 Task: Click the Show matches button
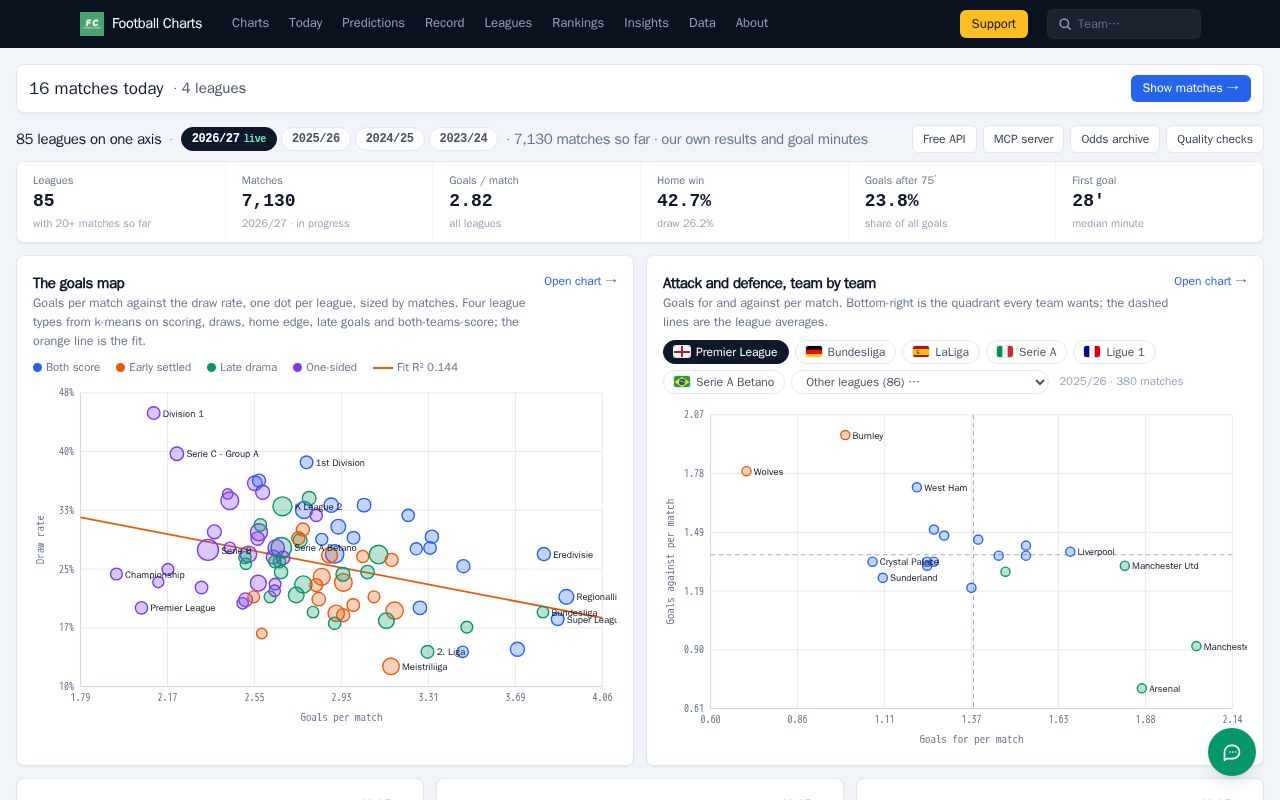coord(1191,88)
